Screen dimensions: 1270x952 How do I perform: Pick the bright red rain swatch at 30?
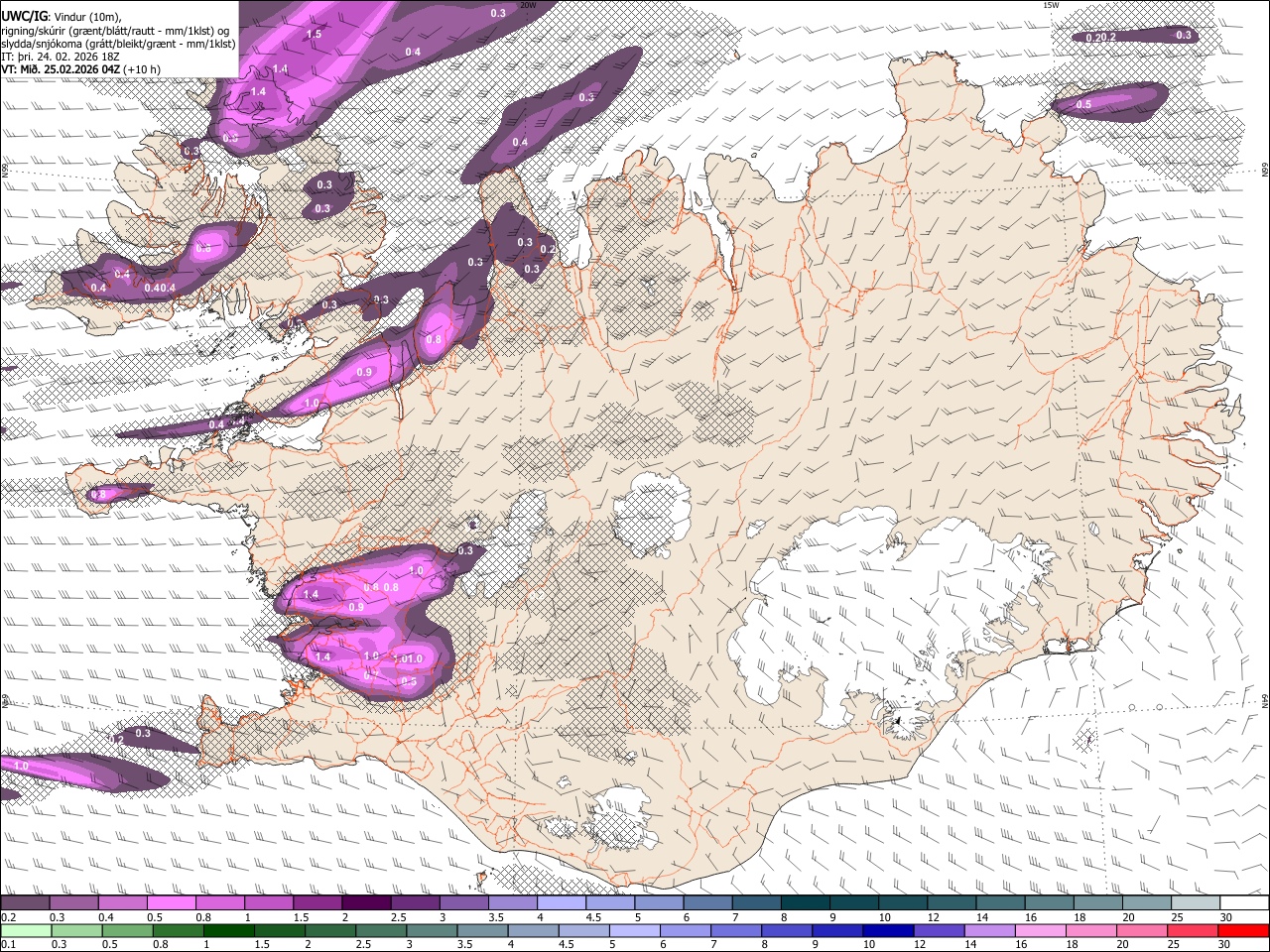click(x=1244, y=930)
